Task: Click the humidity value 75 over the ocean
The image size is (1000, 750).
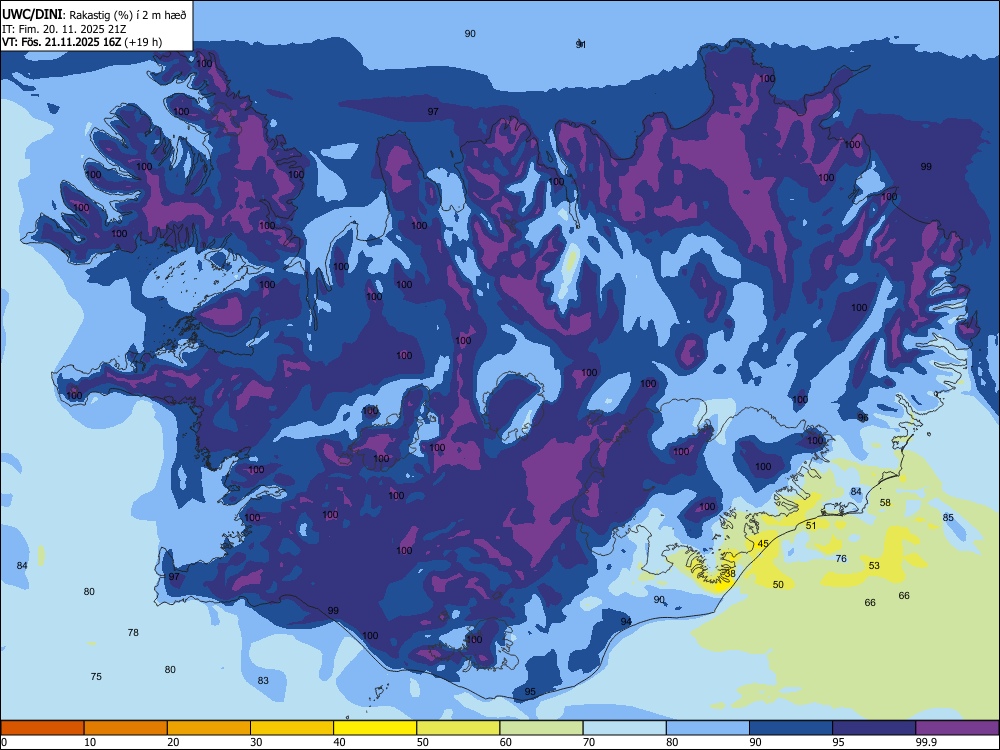Action: [96, 677]
